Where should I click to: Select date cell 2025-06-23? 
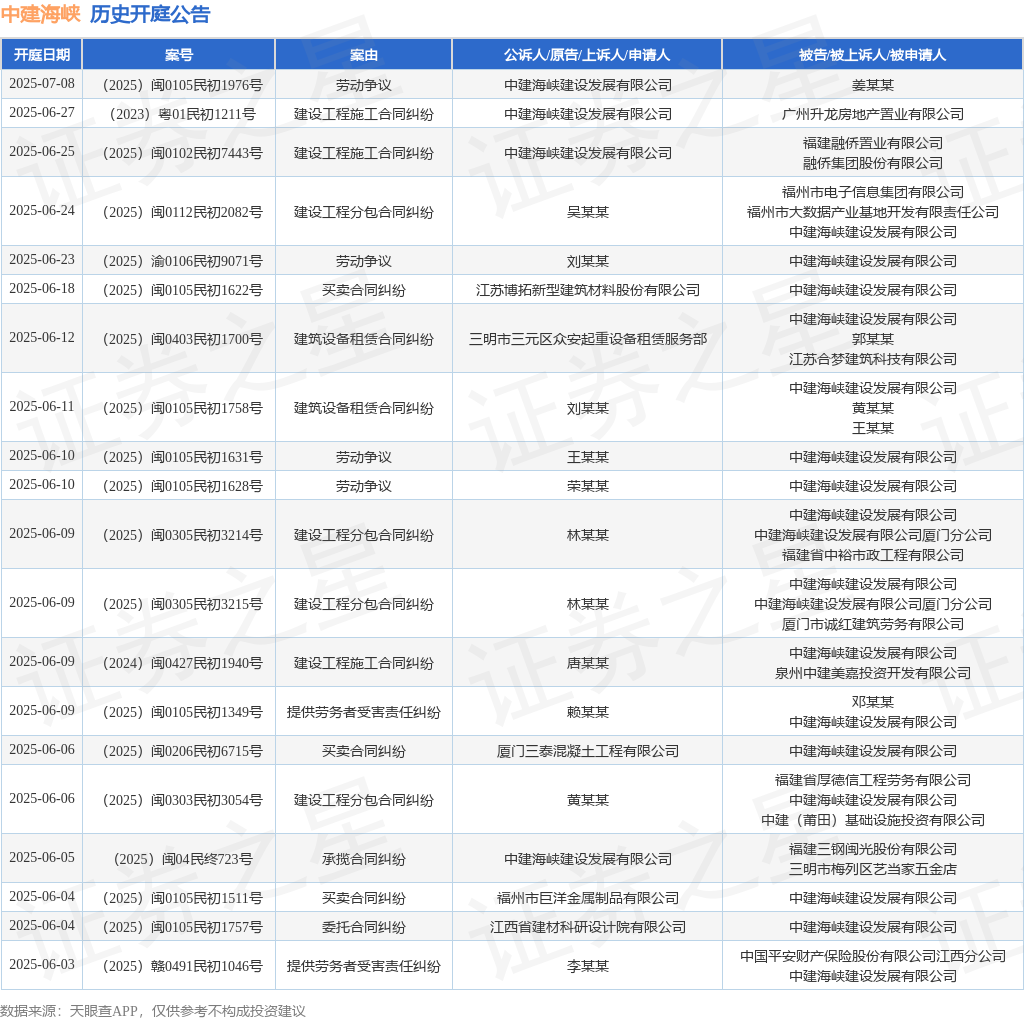(x=42, y=259)
